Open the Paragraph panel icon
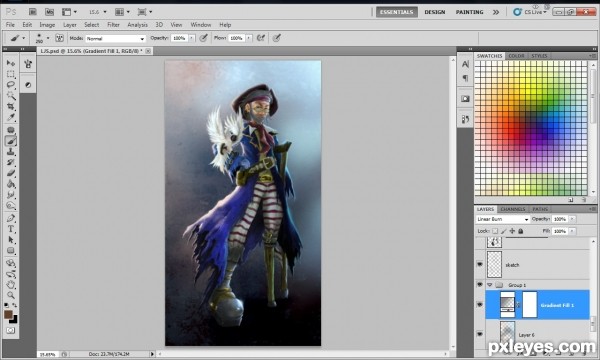 coord(465,78)
